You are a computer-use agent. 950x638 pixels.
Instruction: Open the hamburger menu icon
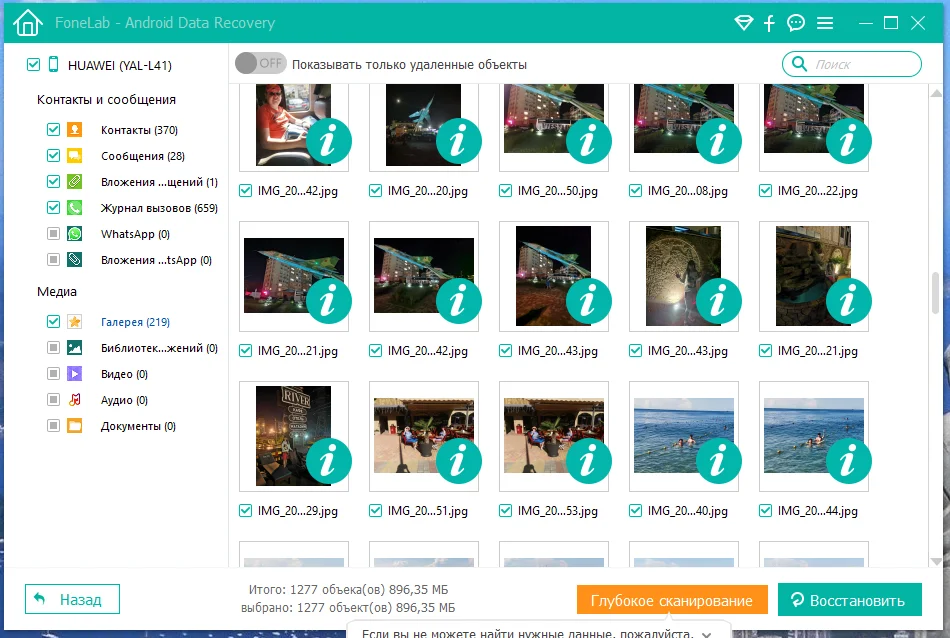pyautogui.click(x=825, y=23)
